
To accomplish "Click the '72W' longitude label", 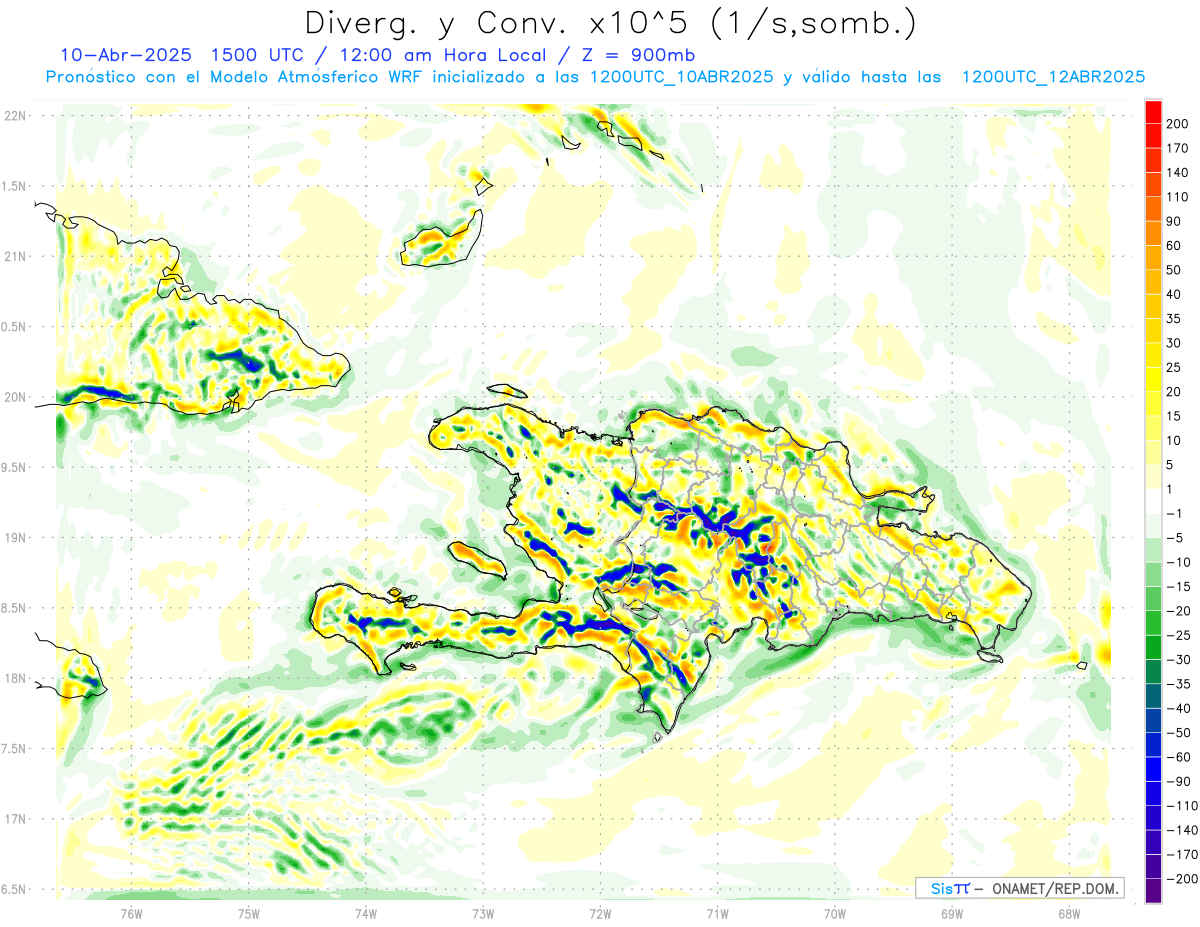I will [x=600, y=913].
